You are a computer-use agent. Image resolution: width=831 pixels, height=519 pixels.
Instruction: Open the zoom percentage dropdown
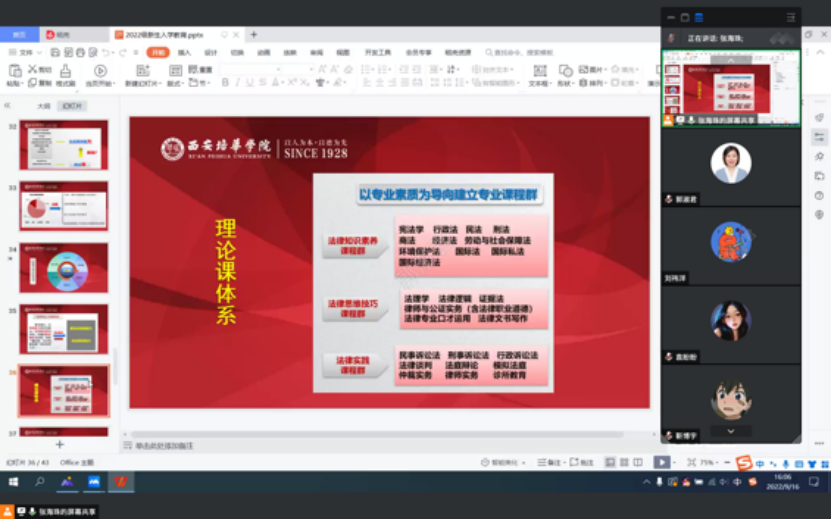708,462
